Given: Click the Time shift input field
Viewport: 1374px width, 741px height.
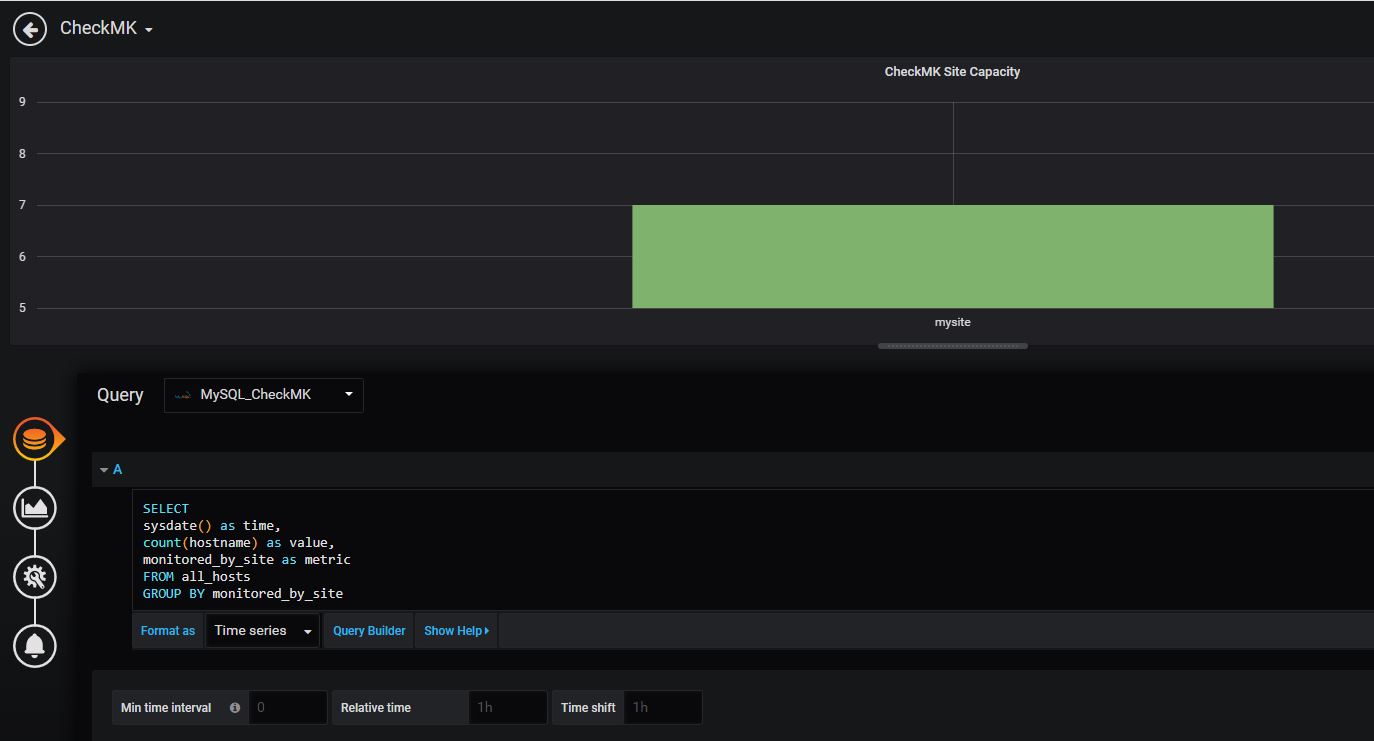Looking at the screenshot, I should [663, 708].
